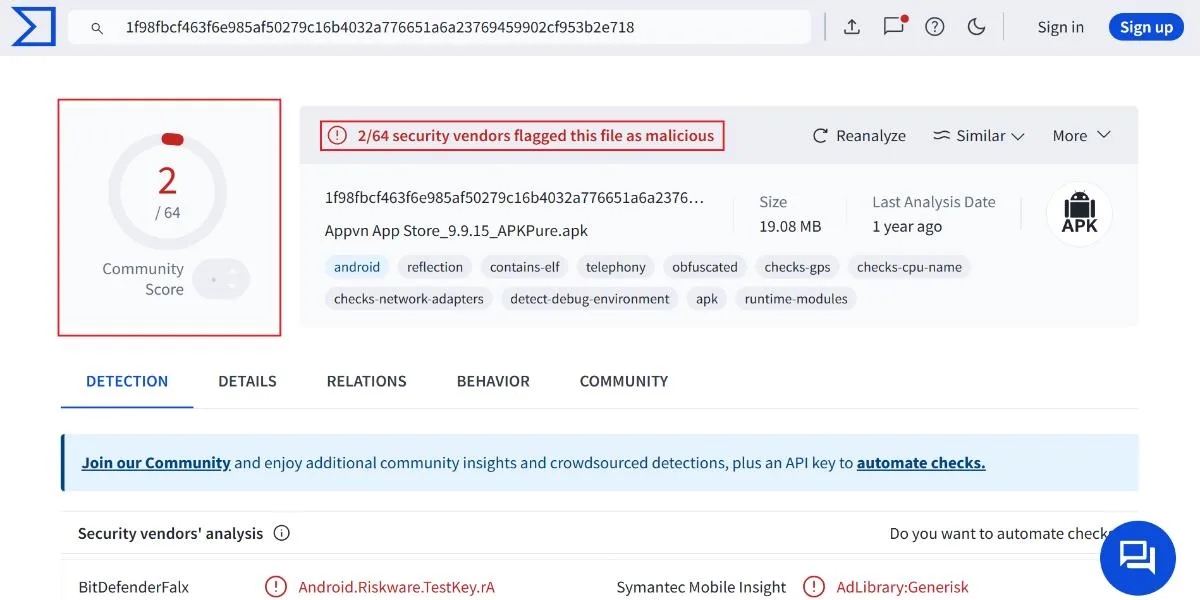
Task: Click the Reanalyze button
Action: click(x=859, y=136)
